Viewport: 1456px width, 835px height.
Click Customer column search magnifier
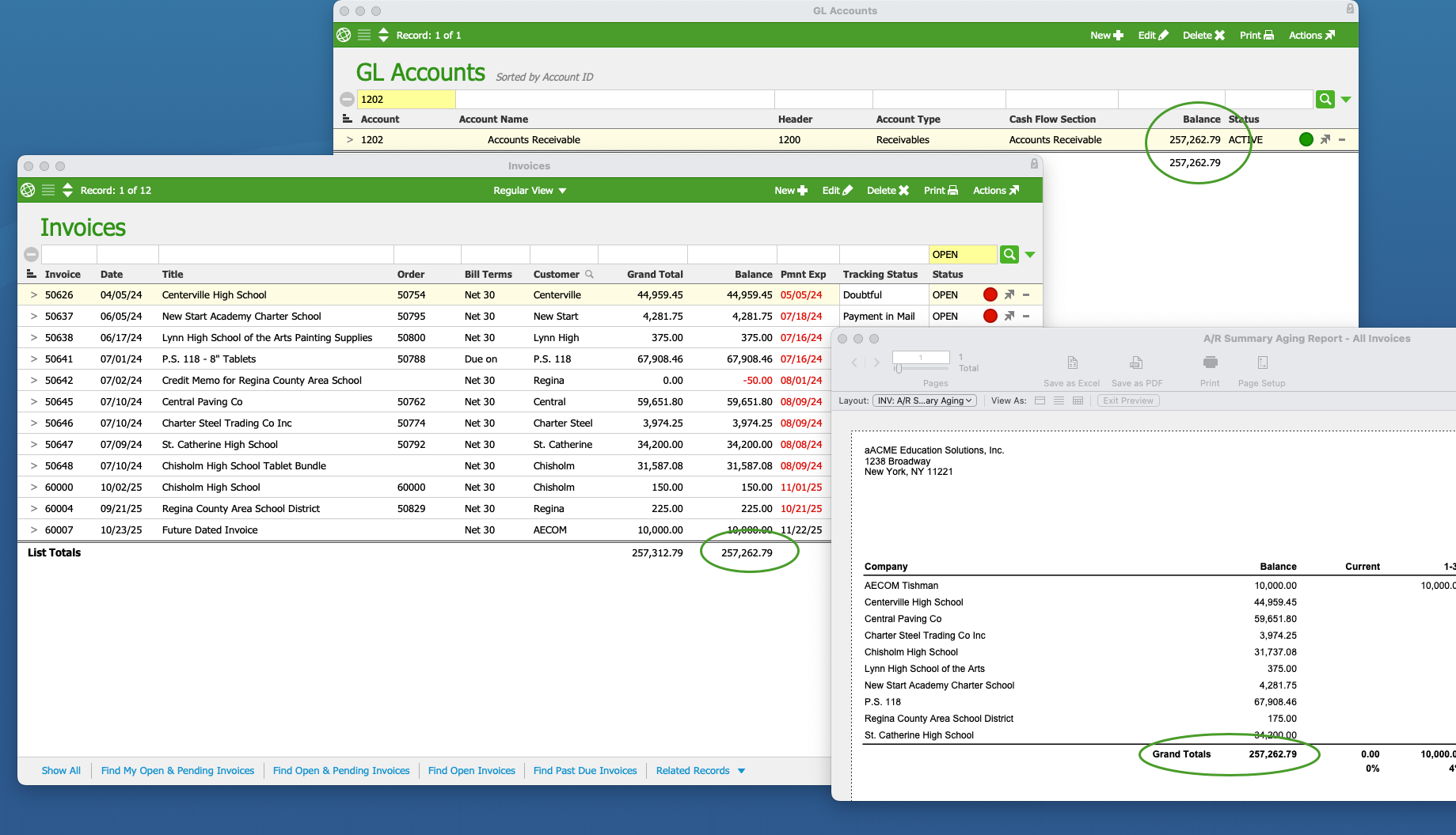[589, 275]
